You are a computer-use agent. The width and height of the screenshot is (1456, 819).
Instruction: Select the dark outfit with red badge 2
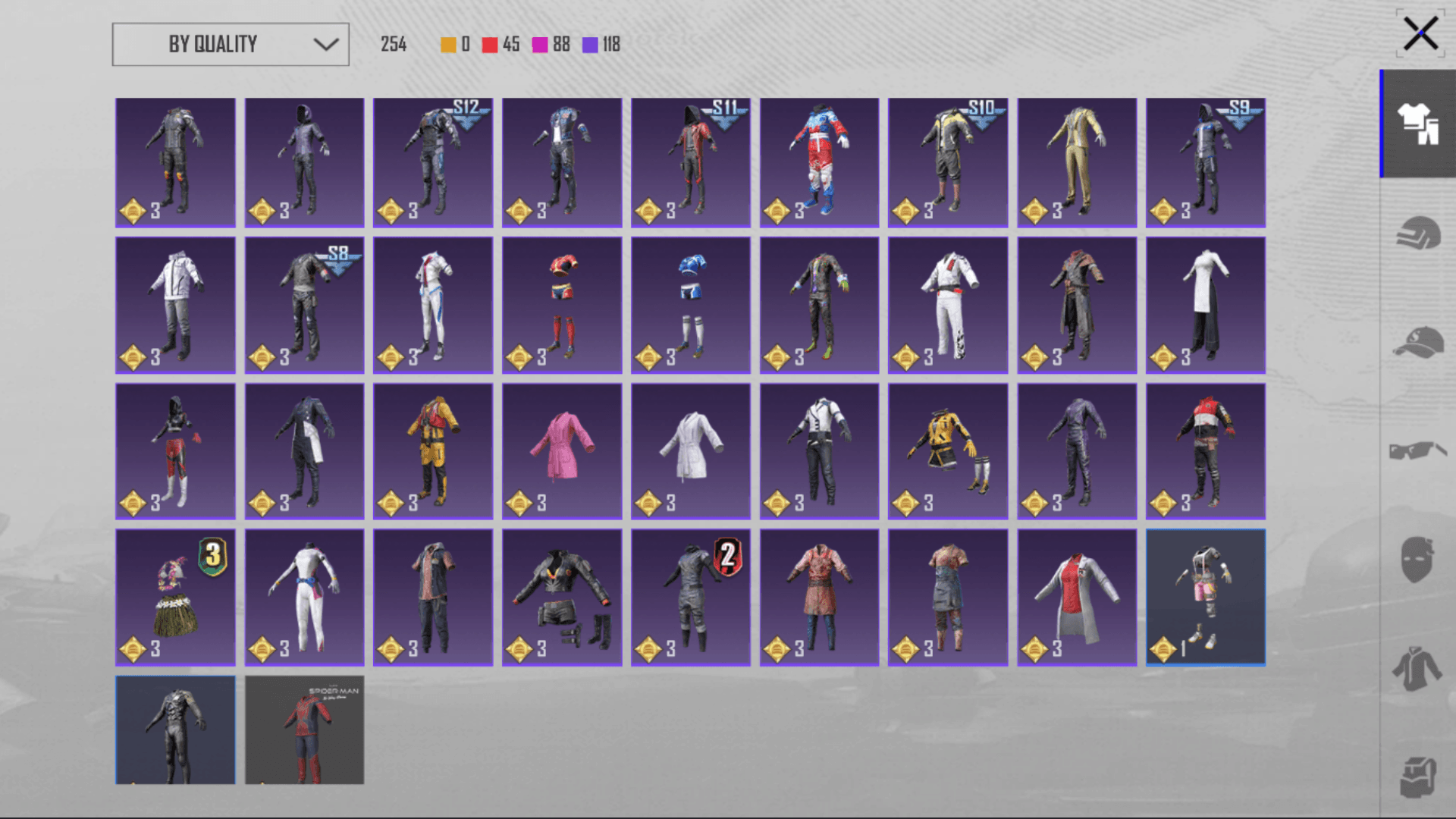pos(691,598)
